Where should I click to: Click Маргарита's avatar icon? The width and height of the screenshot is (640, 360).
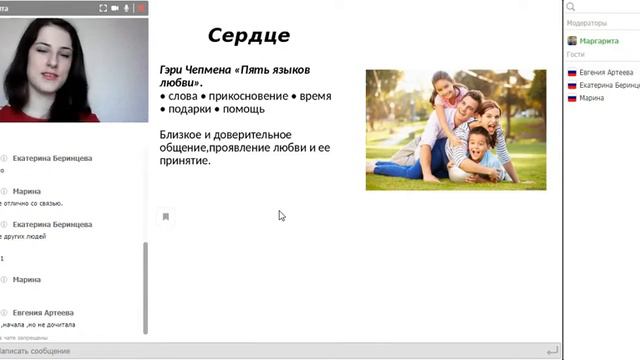click(572, 40)
